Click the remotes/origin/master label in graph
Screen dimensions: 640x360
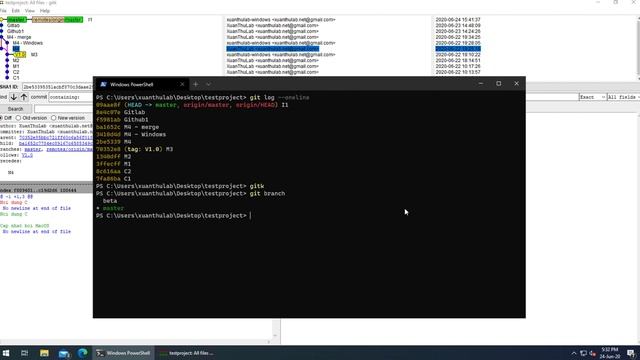click(x=57, y=20)
